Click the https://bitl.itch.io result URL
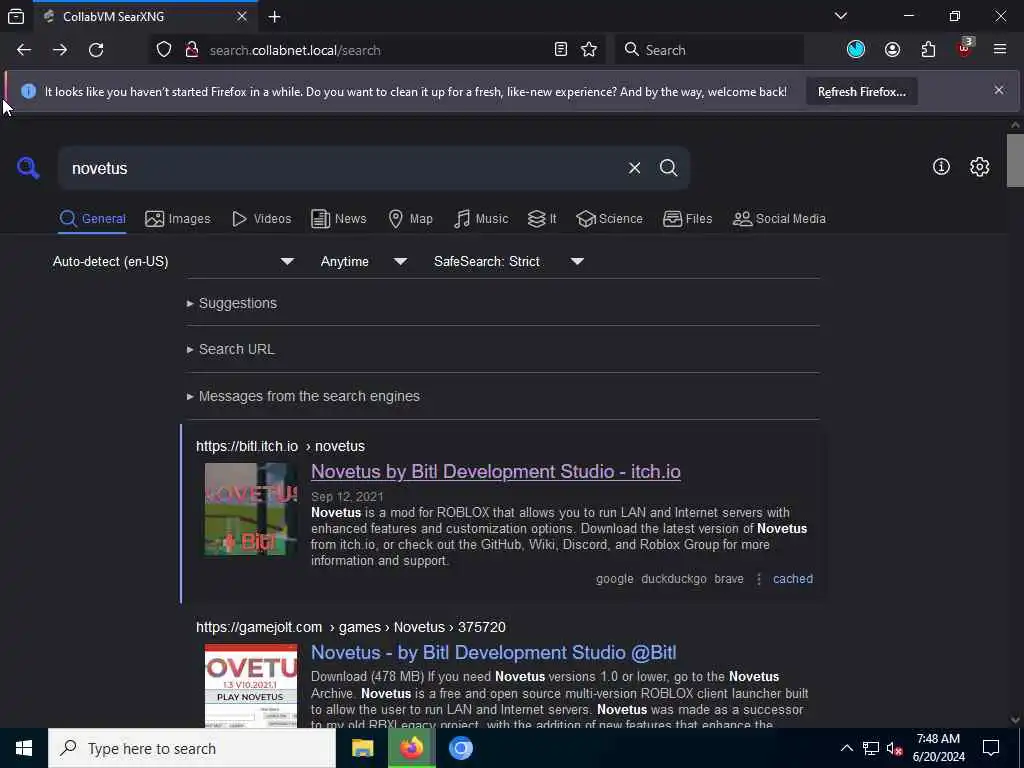 280,446
